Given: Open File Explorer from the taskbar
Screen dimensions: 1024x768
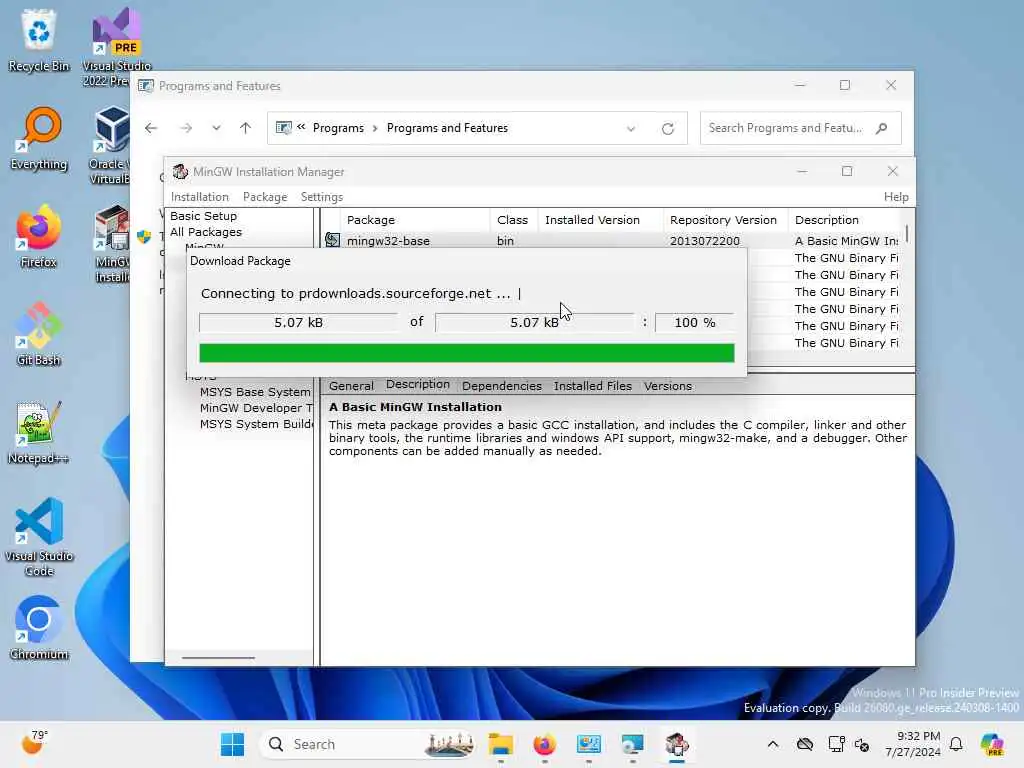Looking at the screenshot, I should (x=501, y=744).
